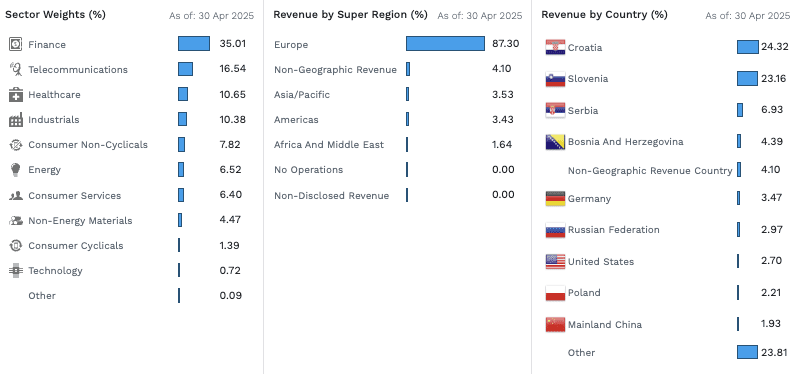
Task: Click the Europe region label
Action: tap(291, 45)
